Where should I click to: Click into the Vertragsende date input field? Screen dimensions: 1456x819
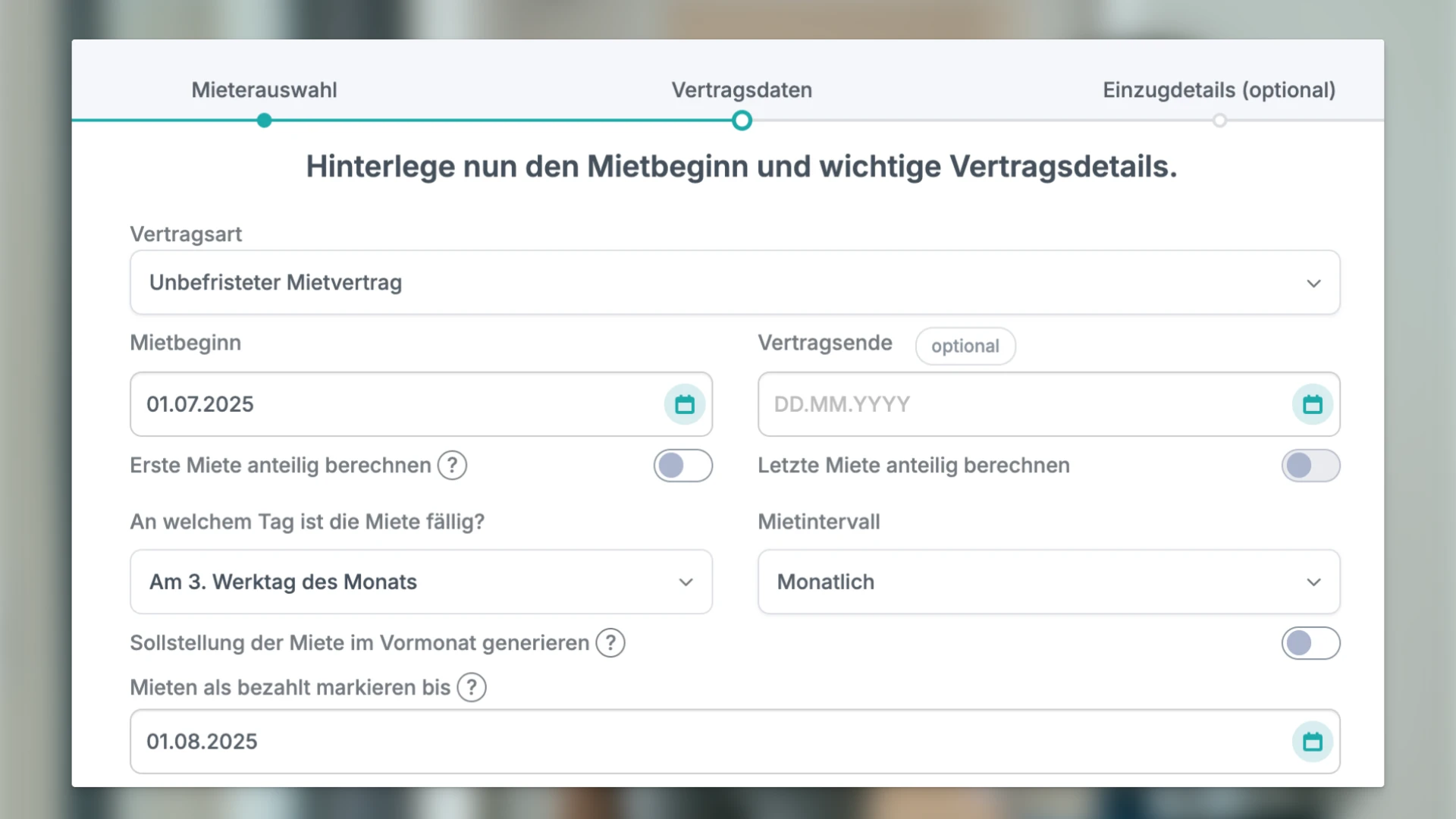1016,404
